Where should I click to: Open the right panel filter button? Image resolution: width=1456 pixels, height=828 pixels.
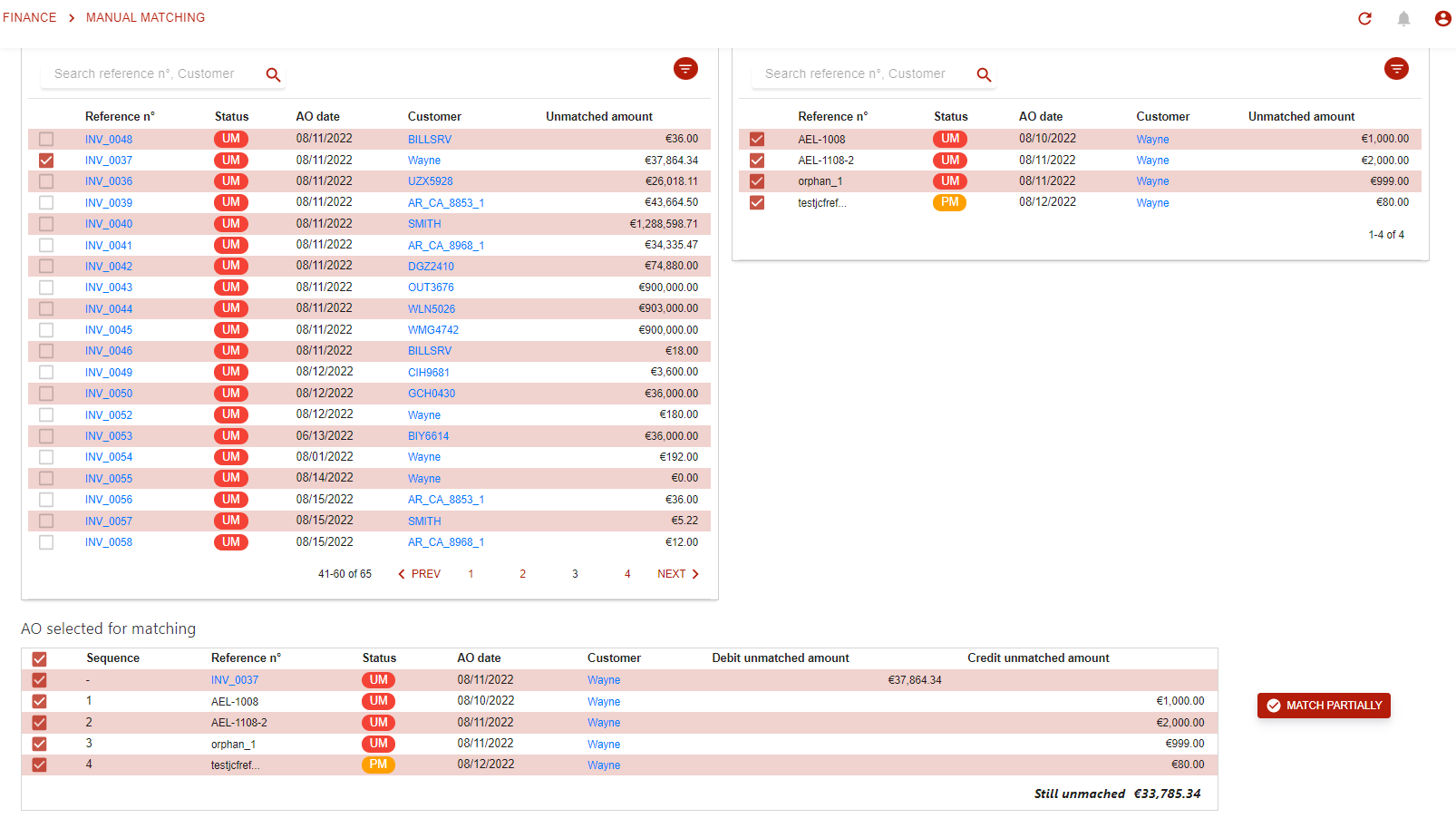pyautogui.click(x=1396, y=69)
